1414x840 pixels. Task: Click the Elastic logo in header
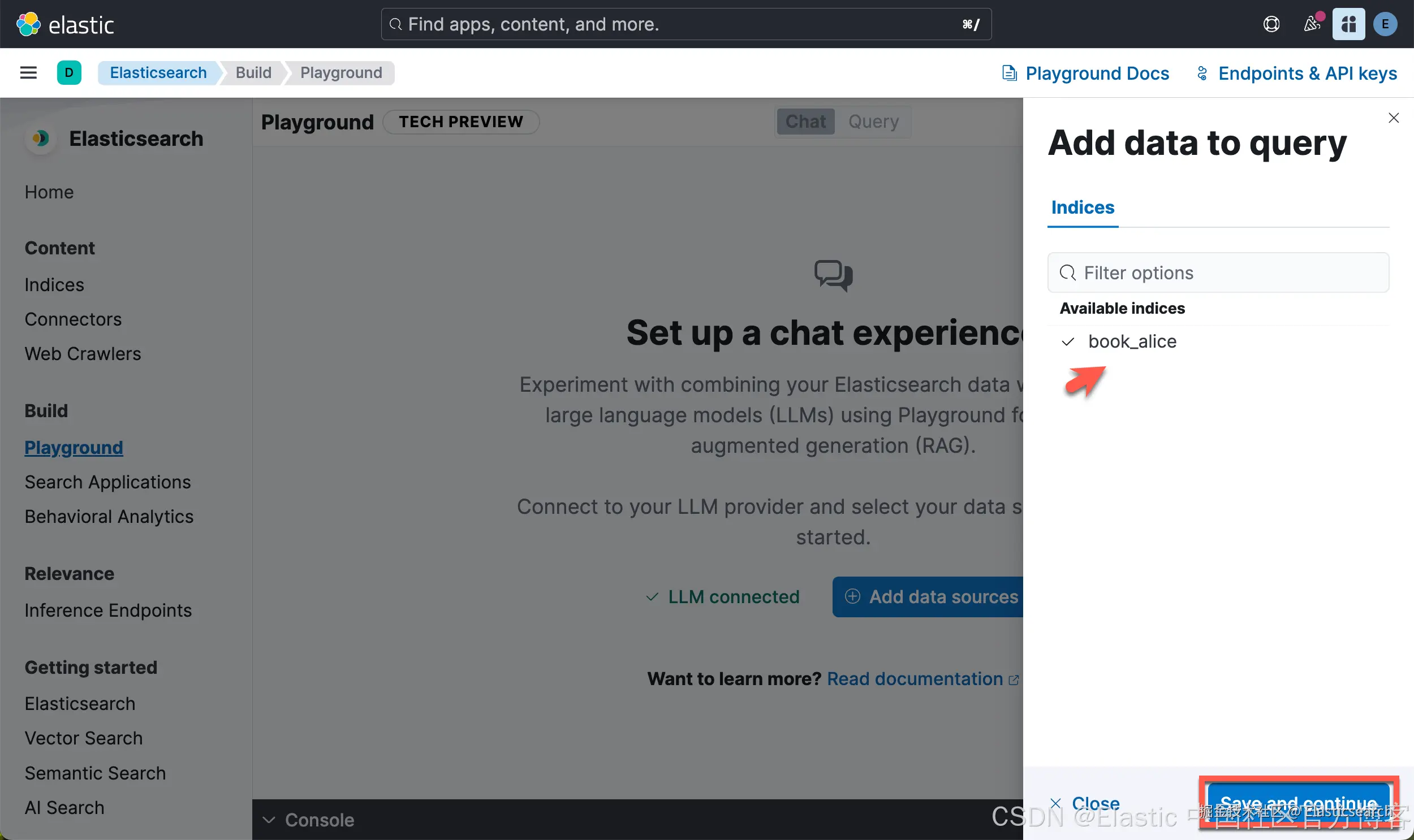click(x=64, y=24)
